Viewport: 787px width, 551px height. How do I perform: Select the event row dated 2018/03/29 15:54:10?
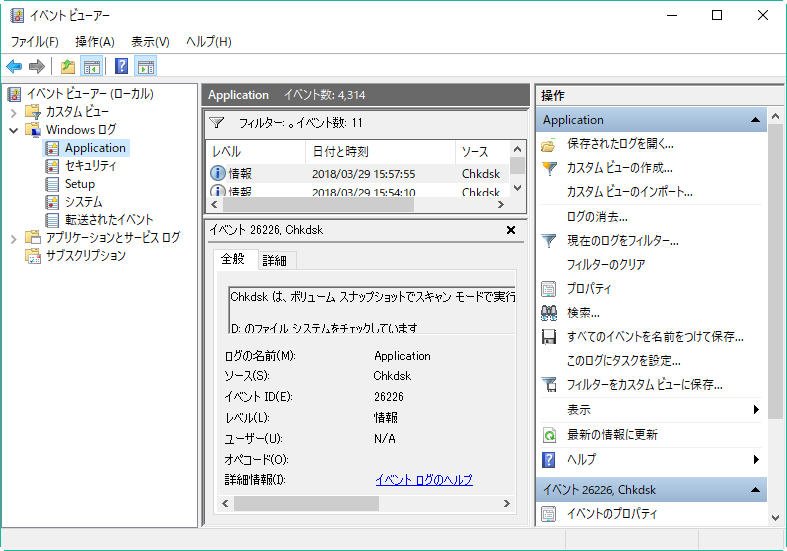(x=358, y=191)
